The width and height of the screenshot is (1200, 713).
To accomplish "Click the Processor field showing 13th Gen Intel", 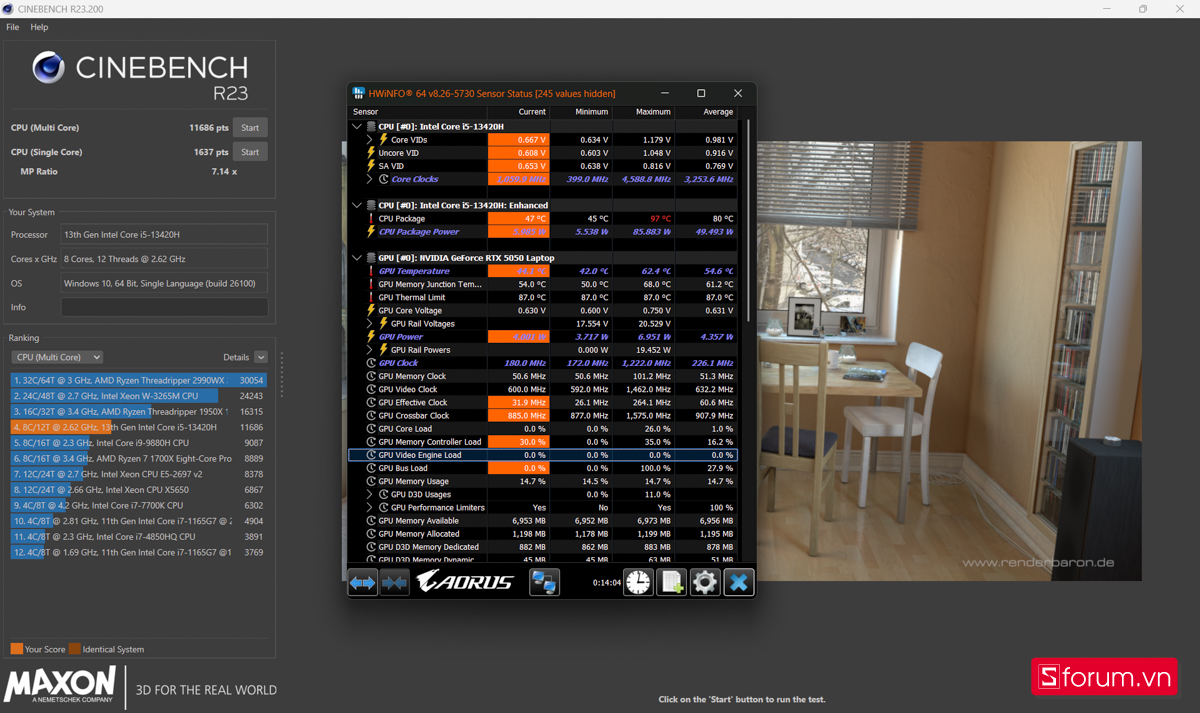I will (x=164, y=234).
